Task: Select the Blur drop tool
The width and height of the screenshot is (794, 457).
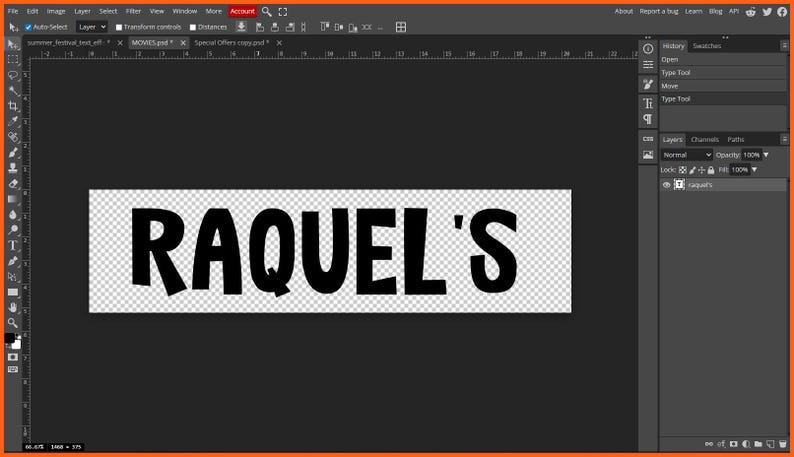Action: pos(13,215)
